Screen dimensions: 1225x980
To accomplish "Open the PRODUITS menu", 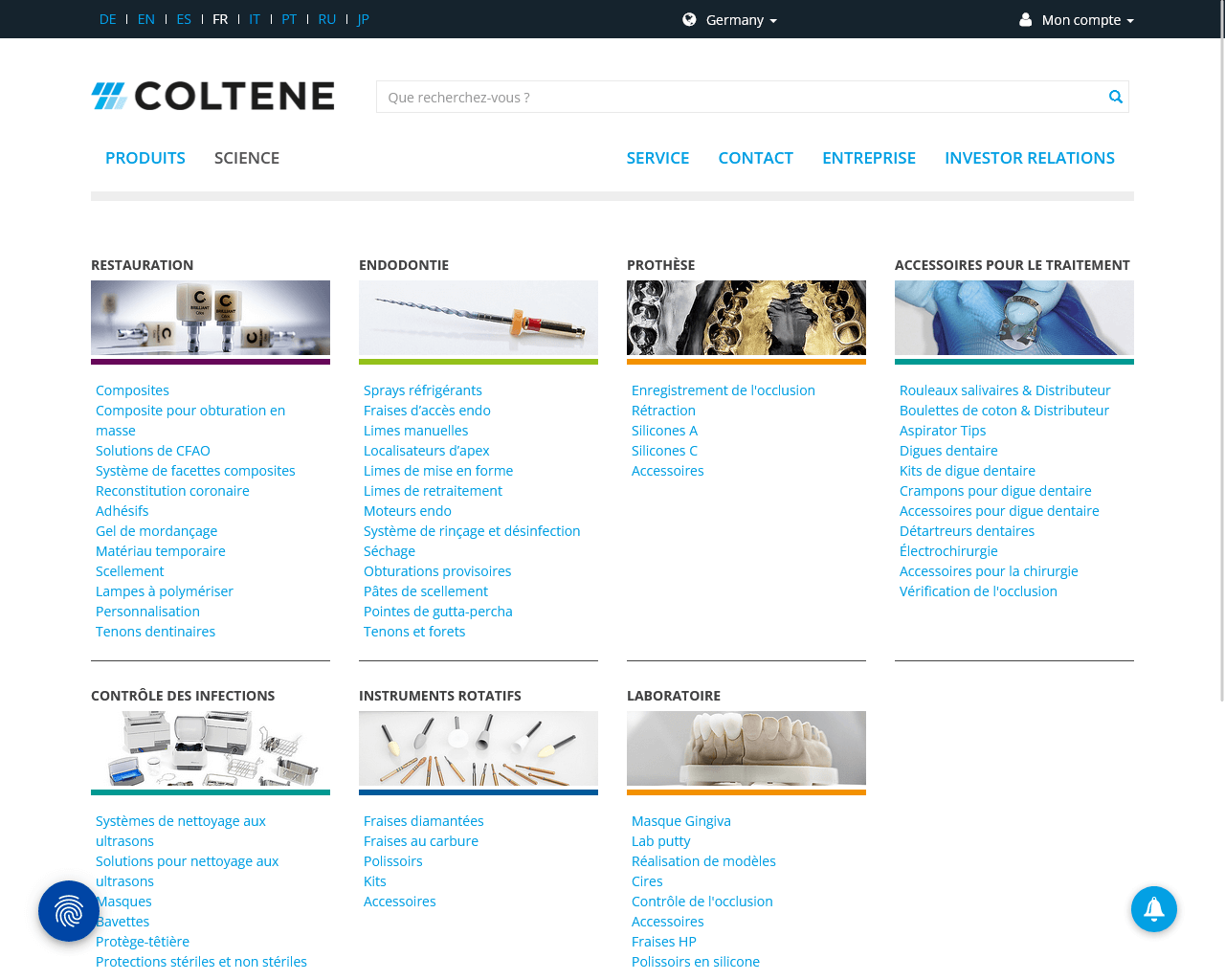I will click(145, 158).
